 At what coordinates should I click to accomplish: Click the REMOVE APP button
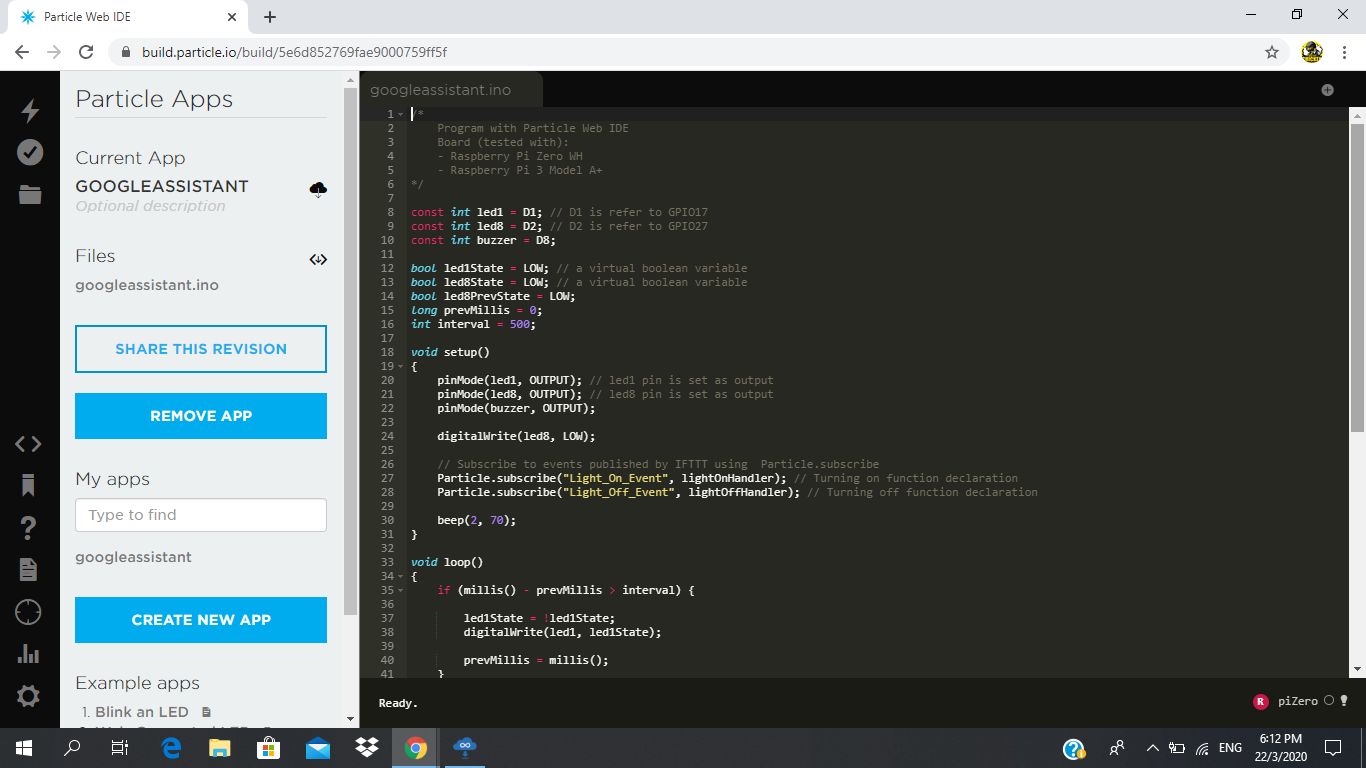coord(201,416)
